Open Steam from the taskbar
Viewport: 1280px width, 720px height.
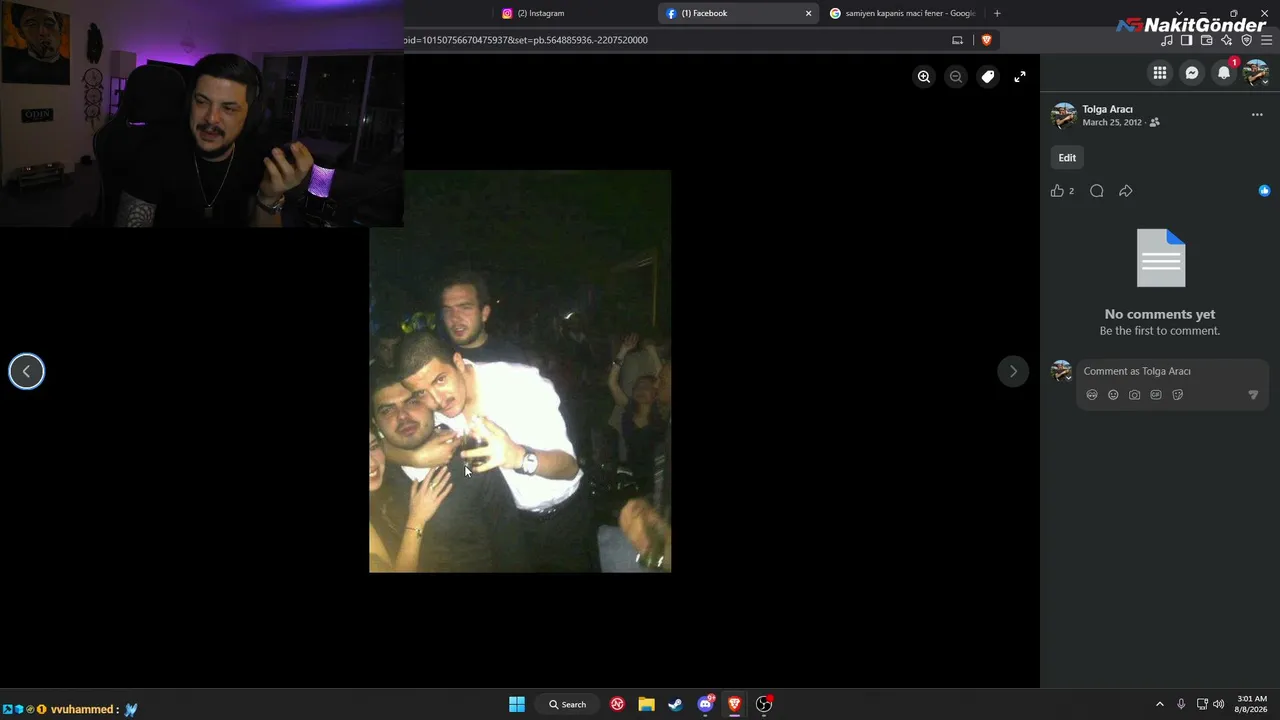point(675,704)
